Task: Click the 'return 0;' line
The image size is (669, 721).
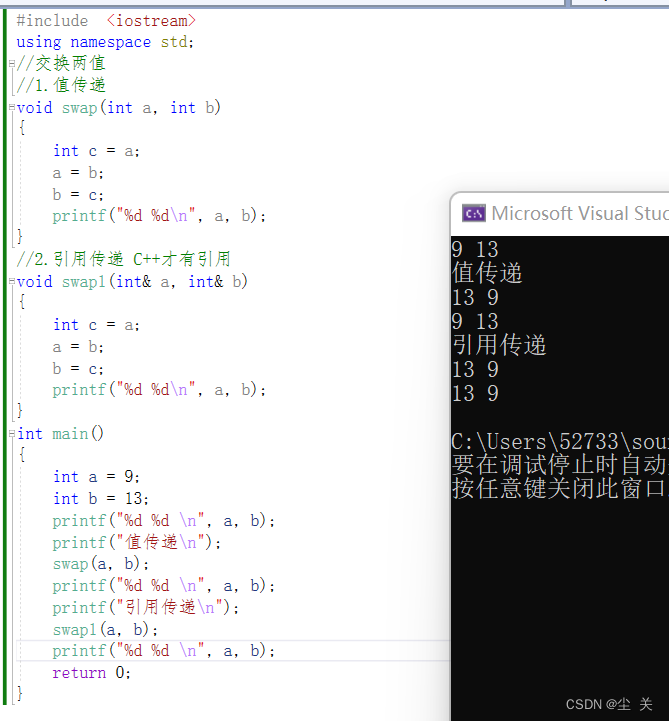Action: point(91,673)
